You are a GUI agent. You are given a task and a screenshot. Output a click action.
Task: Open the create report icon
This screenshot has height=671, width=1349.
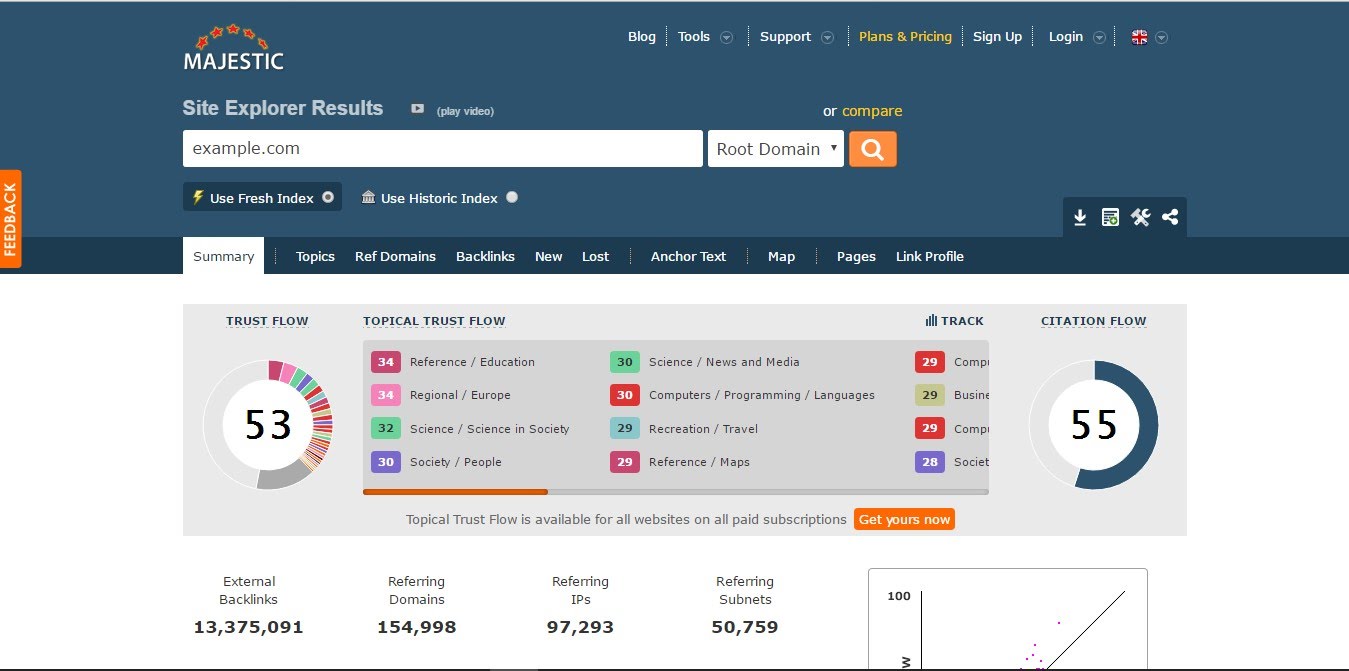1110,216
